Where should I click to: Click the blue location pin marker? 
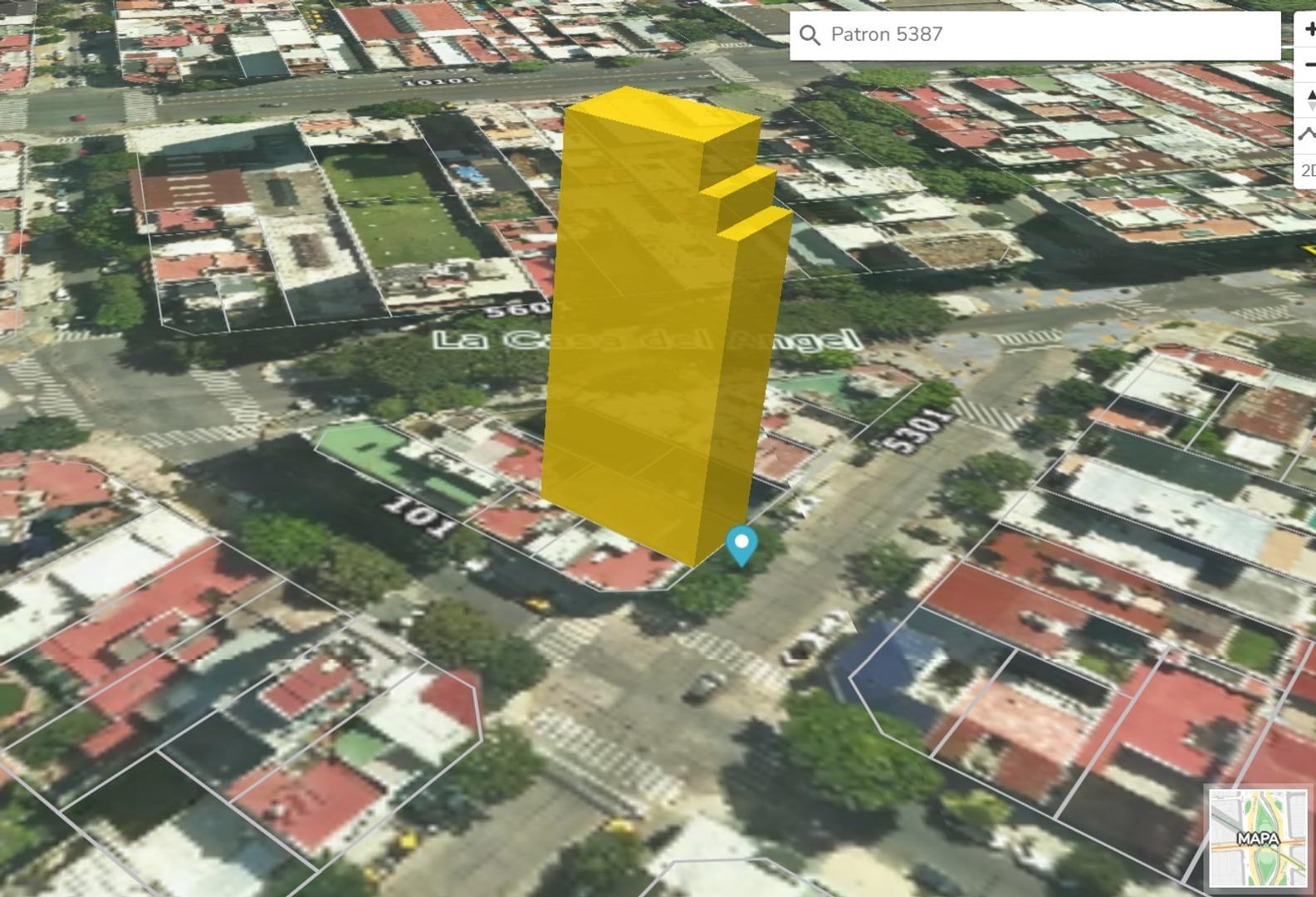click(741, 545)
